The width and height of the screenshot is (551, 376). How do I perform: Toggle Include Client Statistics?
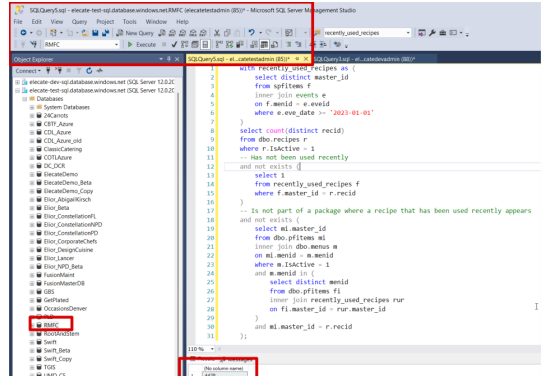click(240, 44)
